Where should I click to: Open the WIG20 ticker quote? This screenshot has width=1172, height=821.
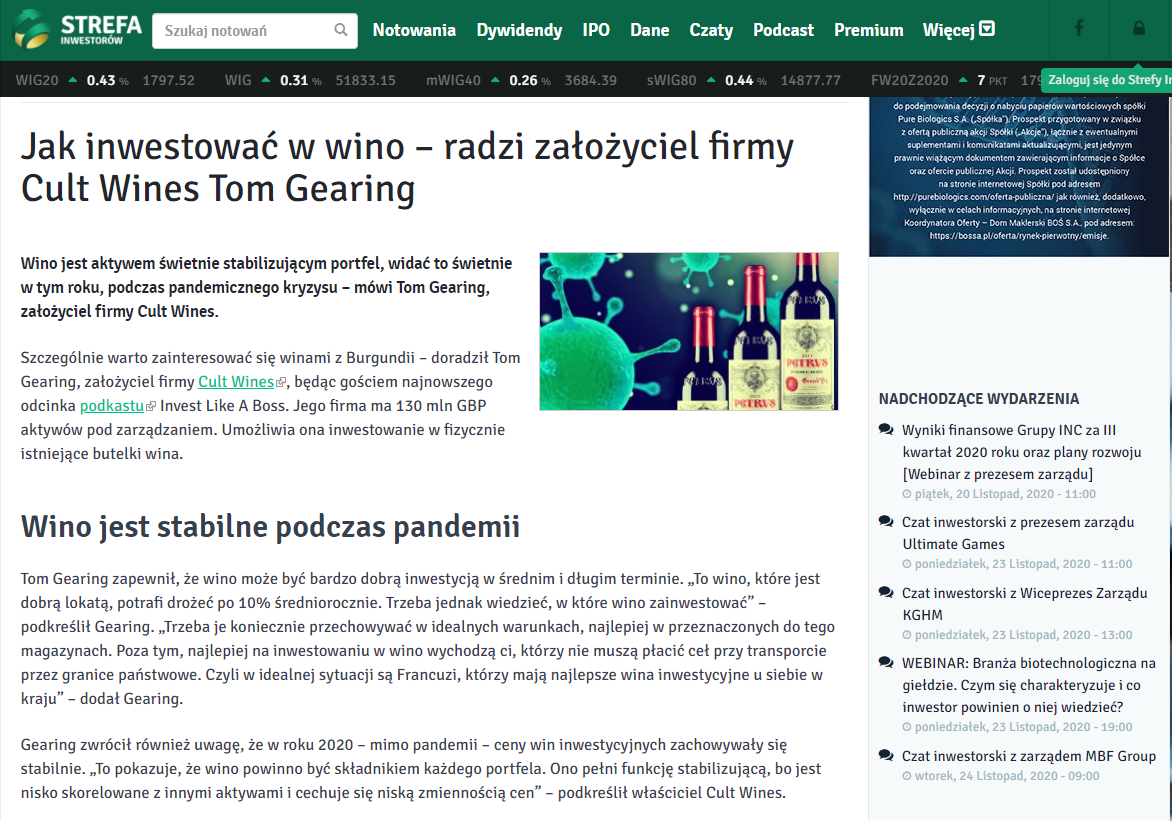point(105,80)
